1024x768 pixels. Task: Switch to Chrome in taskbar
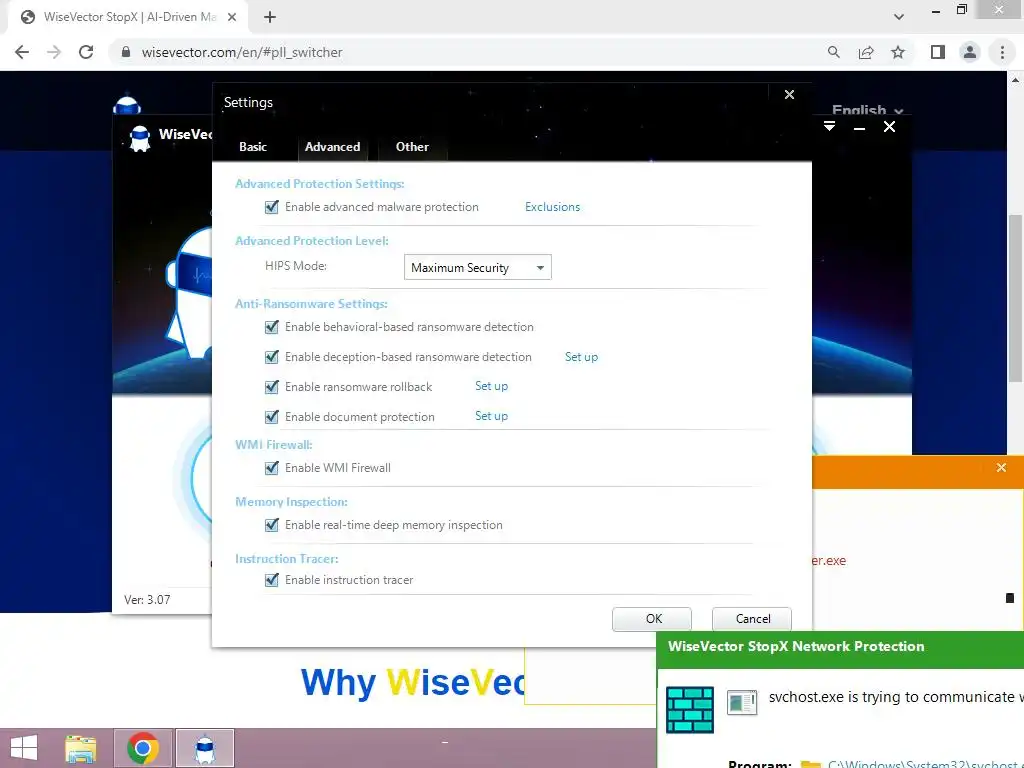[143, 748]
